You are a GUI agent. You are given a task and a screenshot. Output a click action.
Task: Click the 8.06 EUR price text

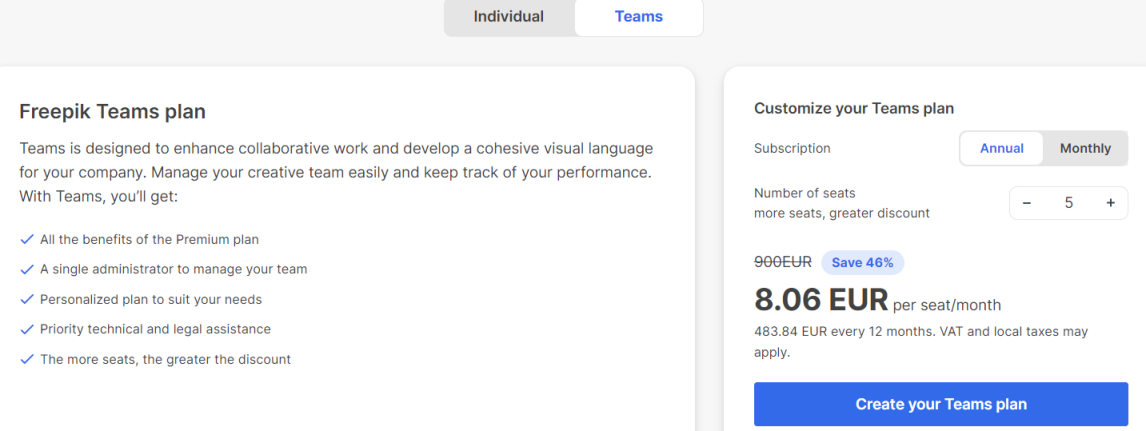click(820, 299)
